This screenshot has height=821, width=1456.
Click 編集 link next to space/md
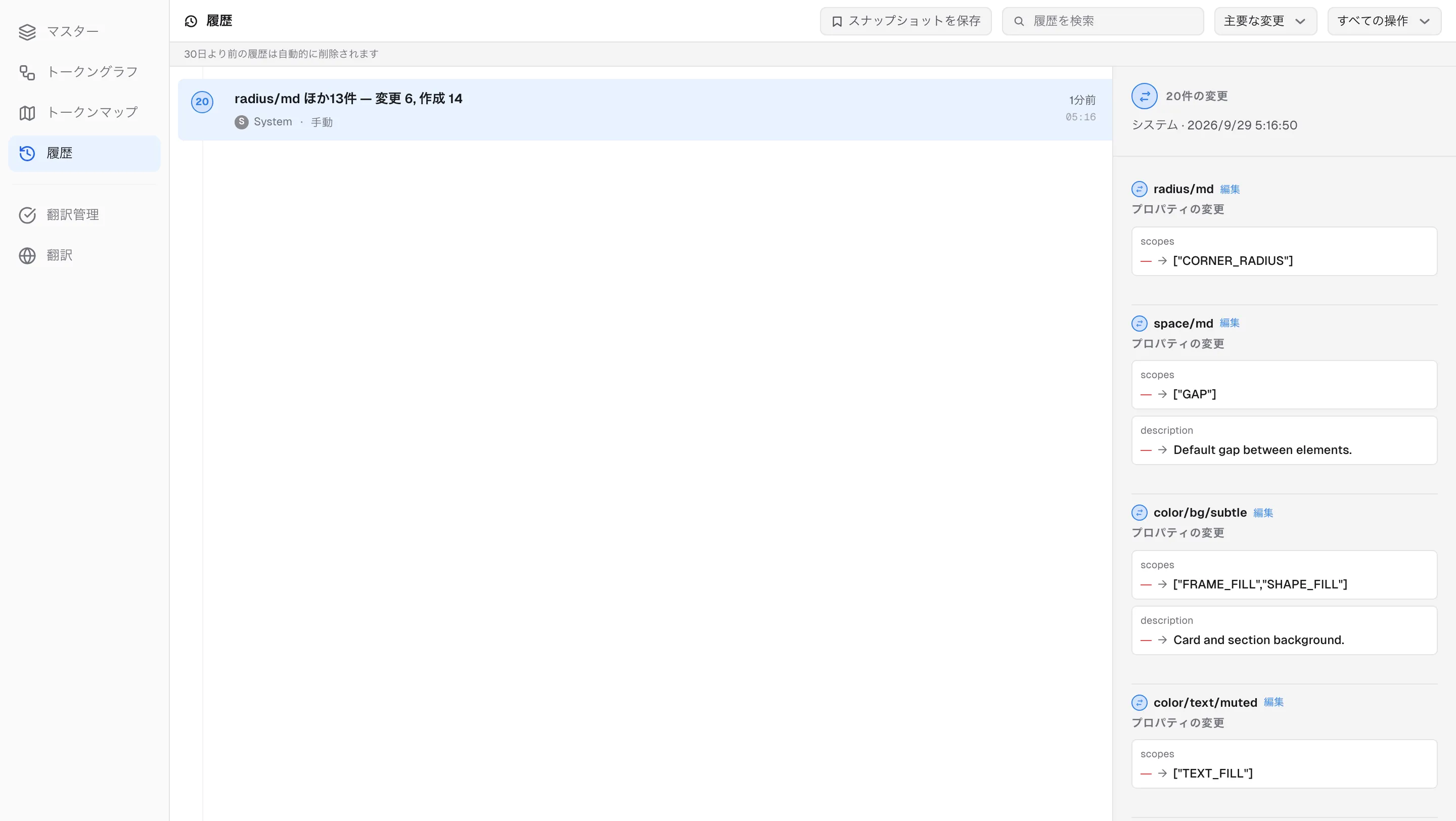(1230, 323)
